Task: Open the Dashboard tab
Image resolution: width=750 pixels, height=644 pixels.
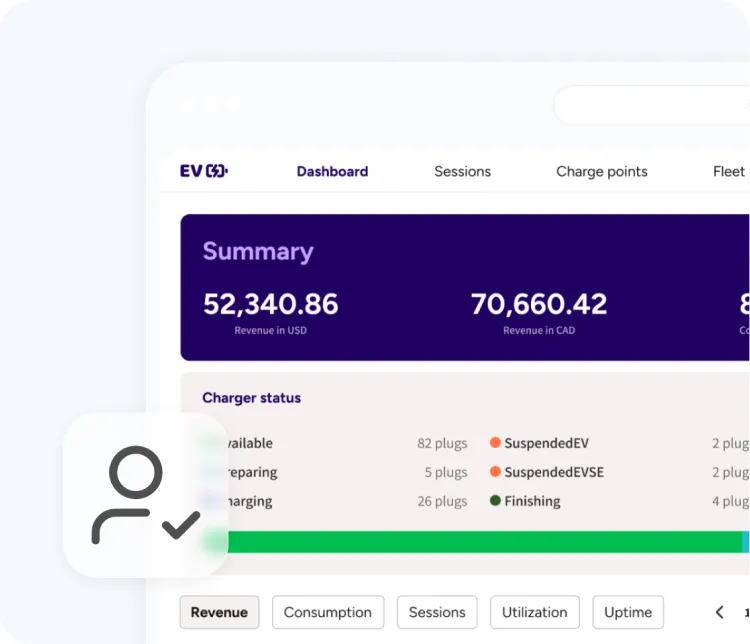Action: (x=332, y=171)
